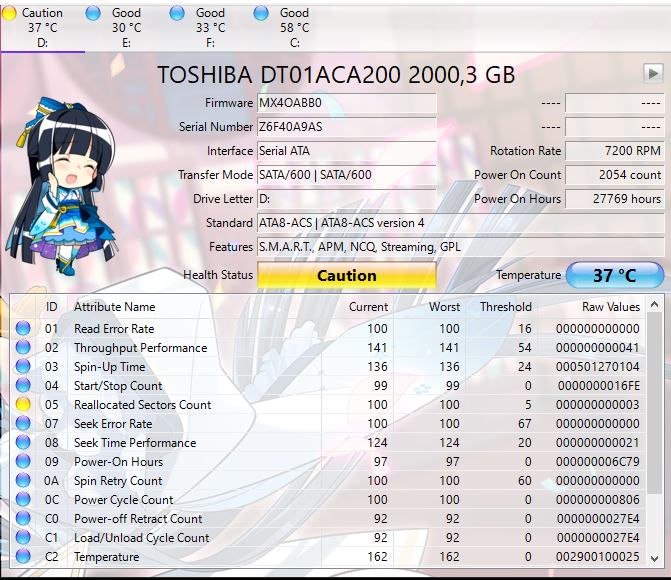
Task: Click the Standard field ATA8-ACS
Action: (x=460, y=223)
